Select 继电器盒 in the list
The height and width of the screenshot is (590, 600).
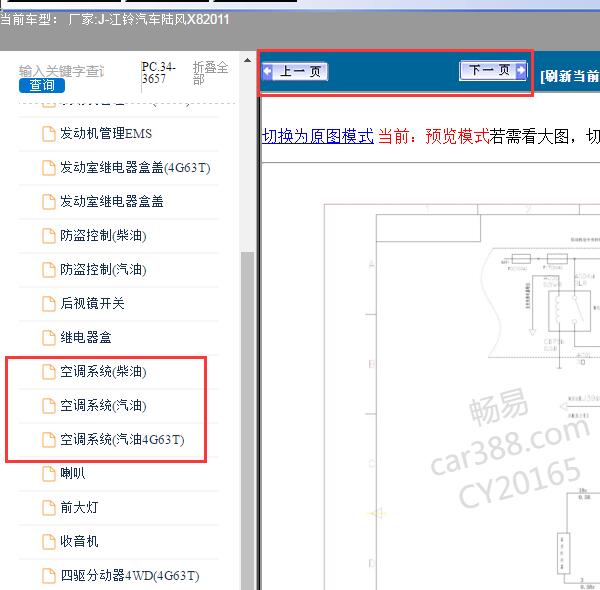click(x=86, y=337)
